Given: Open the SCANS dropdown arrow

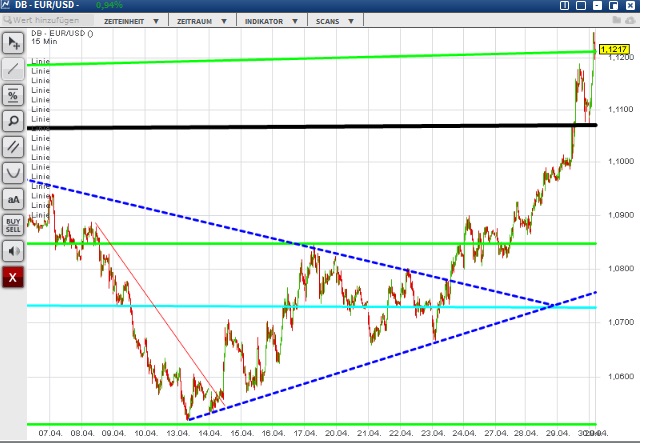Looking at the screenshot, I should click(351, 21).
